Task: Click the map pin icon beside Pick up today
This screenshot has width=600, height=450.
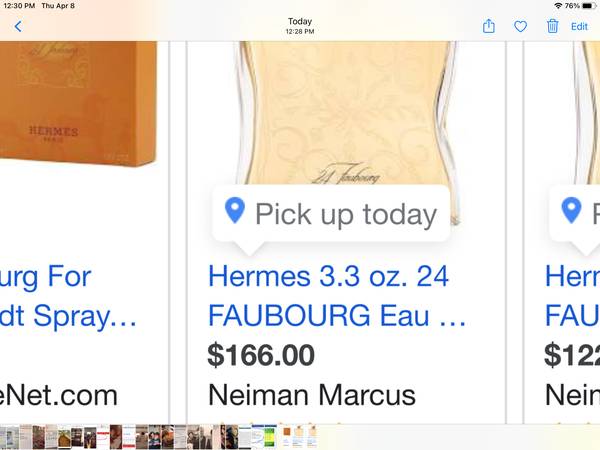Action: 235,210
